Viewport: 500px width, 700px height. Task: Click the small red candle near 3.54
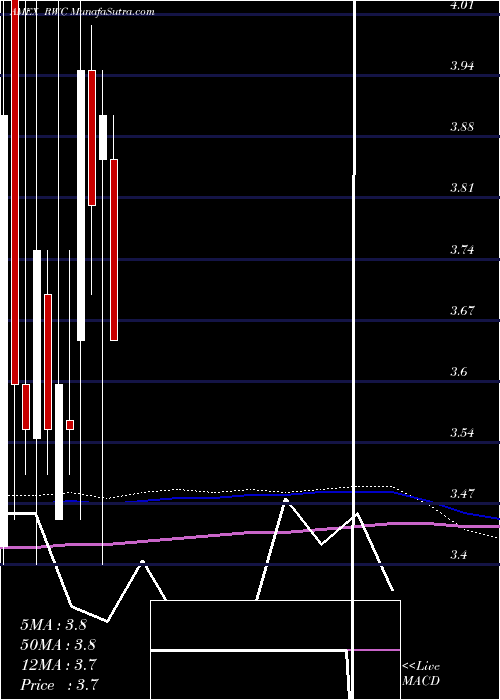pos(70,425)
